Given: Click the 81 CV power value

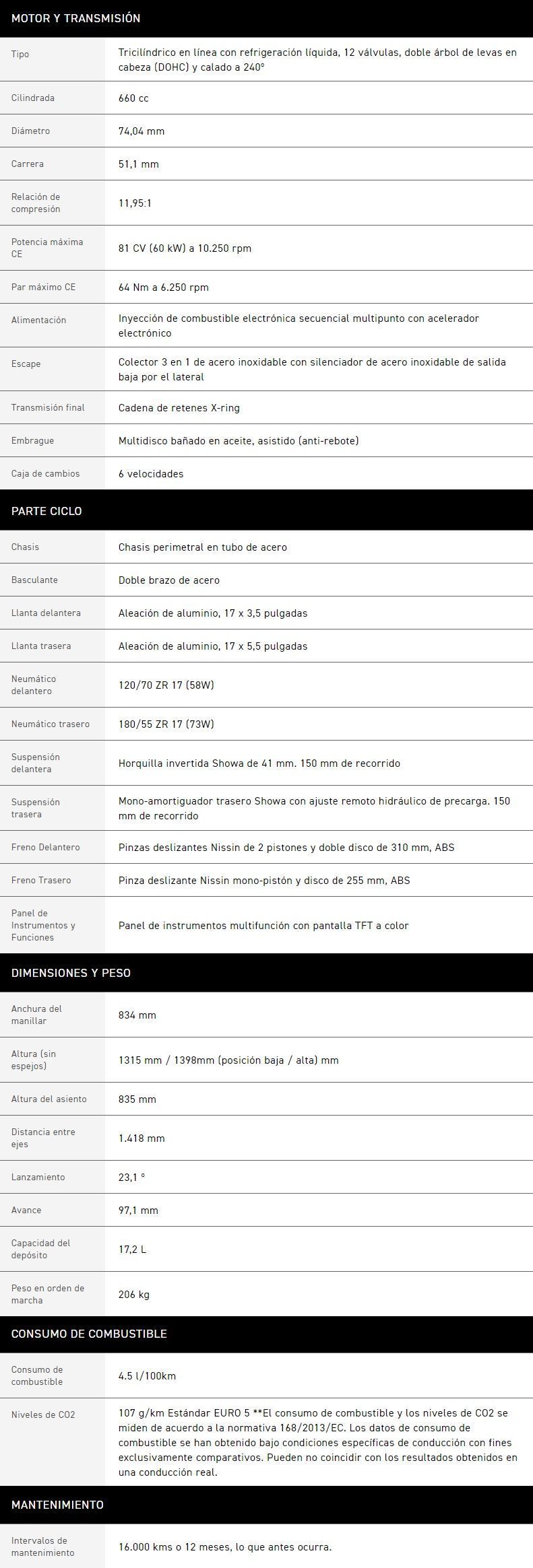Looking at the screenshot, I should point(185,248).
